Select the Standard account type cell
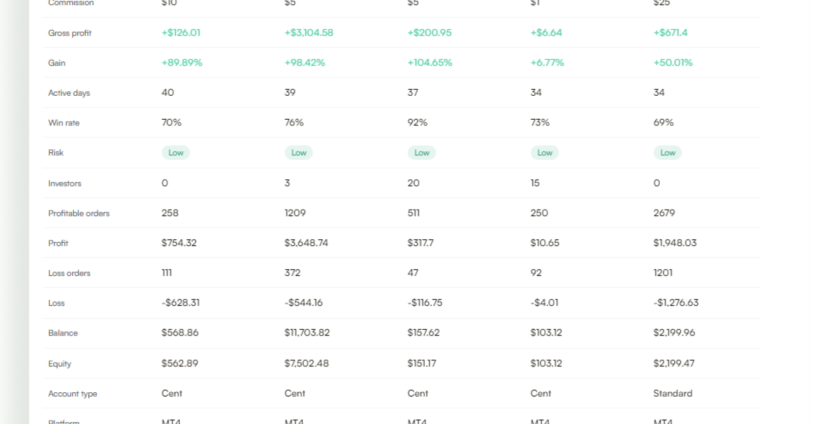The image size is (836, 424). pos(672,393)
